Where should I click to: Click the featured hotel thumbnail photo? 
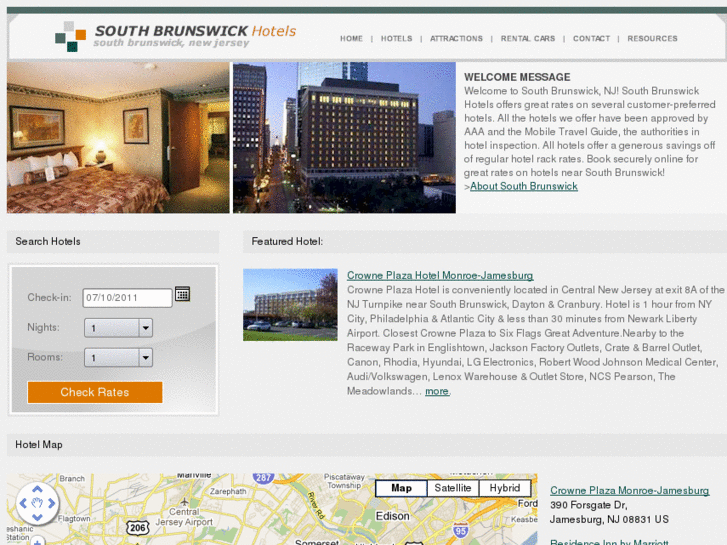pyautogui.click(x=290, y=305)
